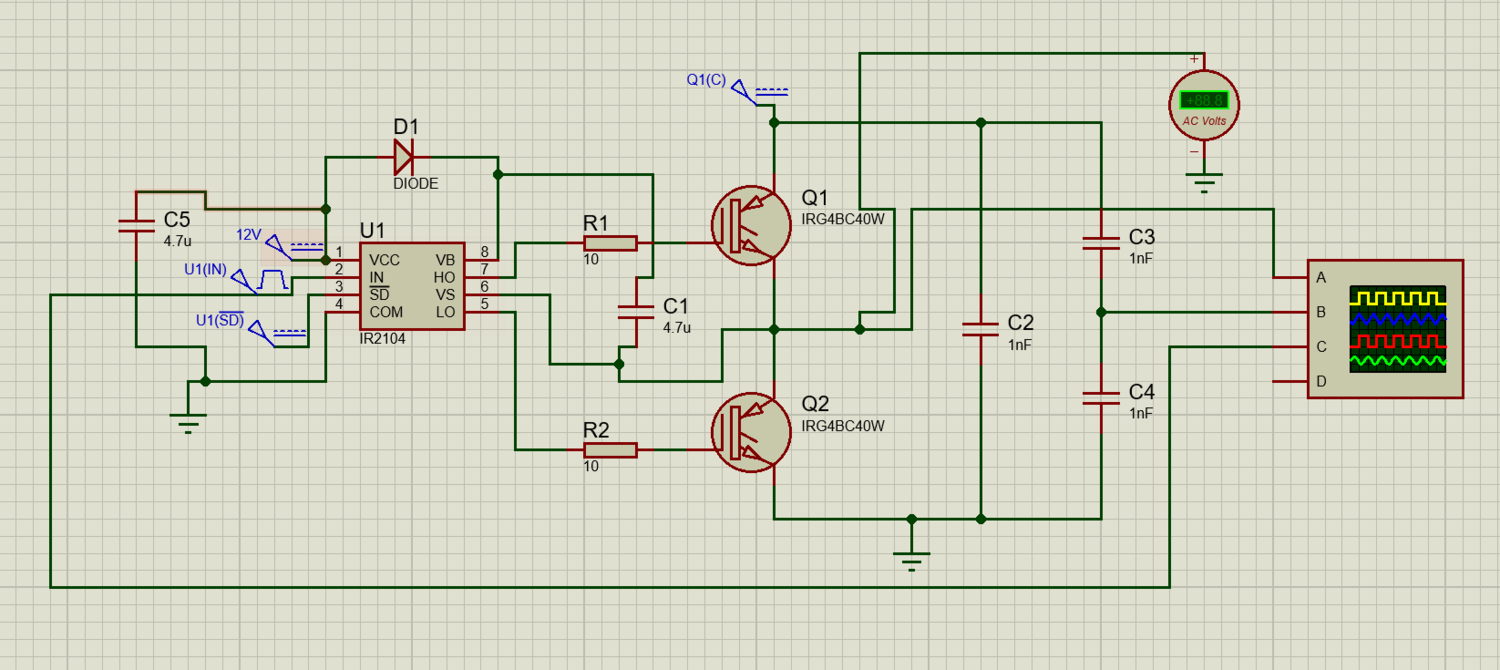Click the 10 value under R2
1500x670 pixels.
[x=591, y=466]
